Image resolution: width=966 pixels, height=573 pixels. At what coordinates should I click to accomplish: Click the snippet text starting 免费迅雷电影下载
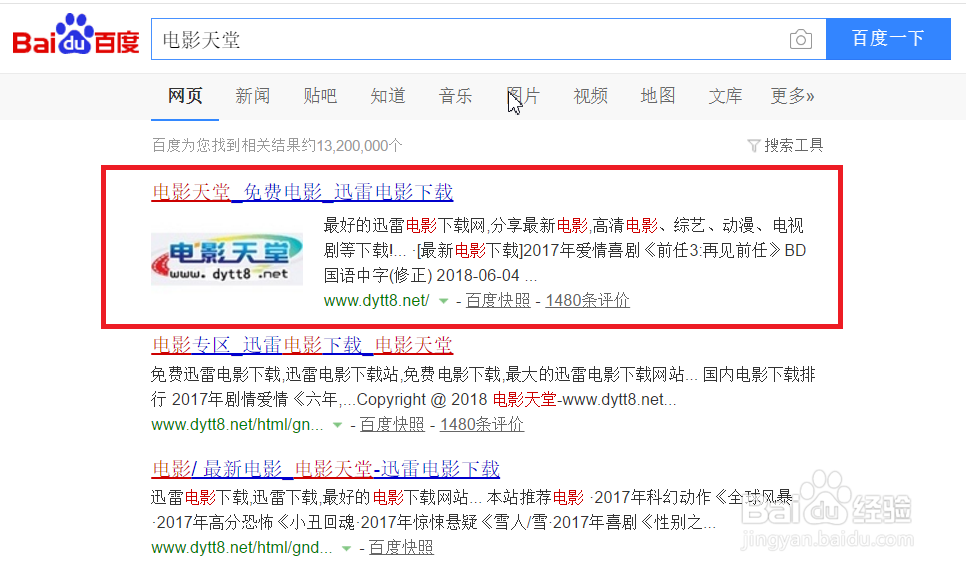click(x=483, y=387)
